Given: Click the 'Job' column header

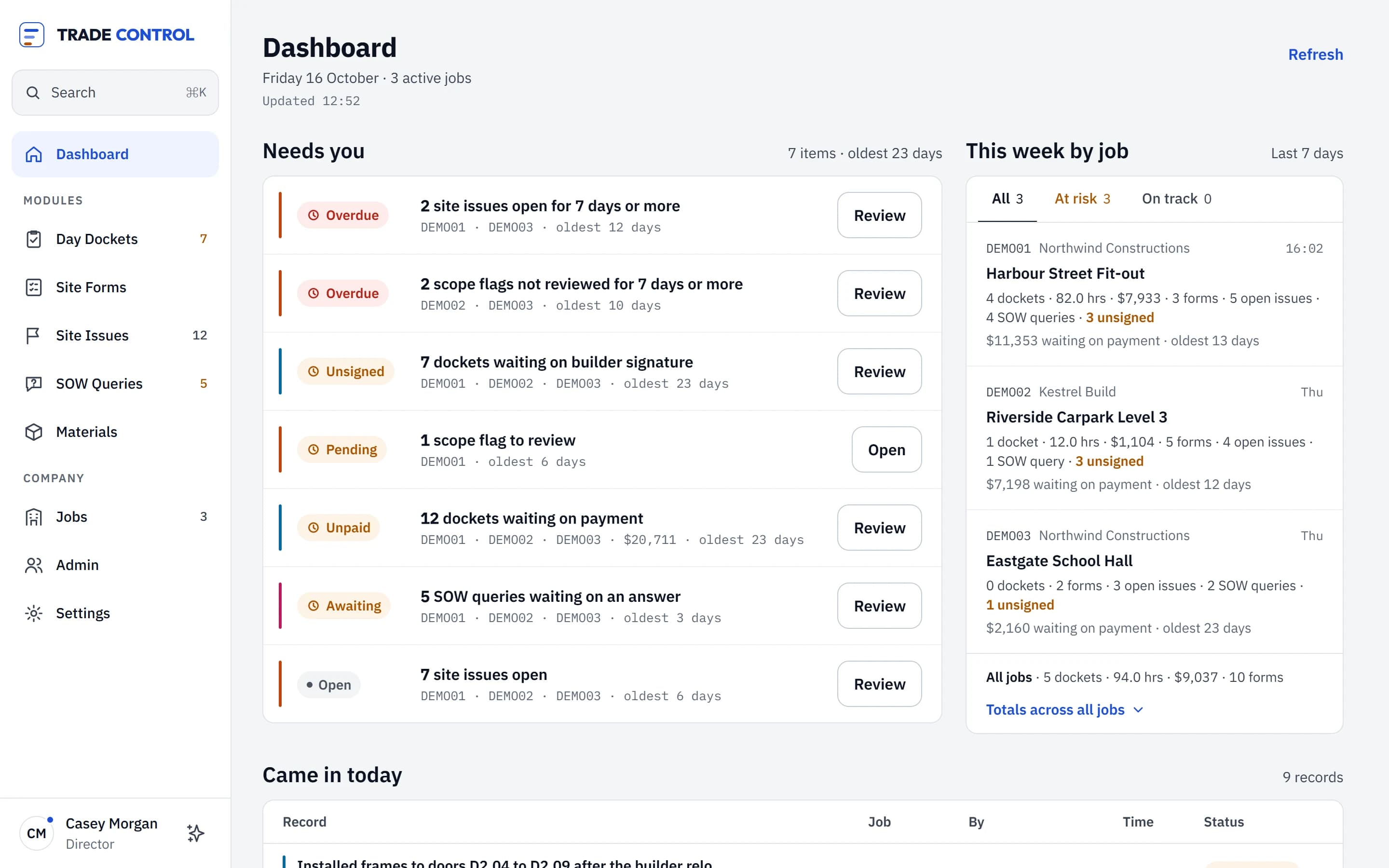Looking at the screenshot, I should 879,822.
